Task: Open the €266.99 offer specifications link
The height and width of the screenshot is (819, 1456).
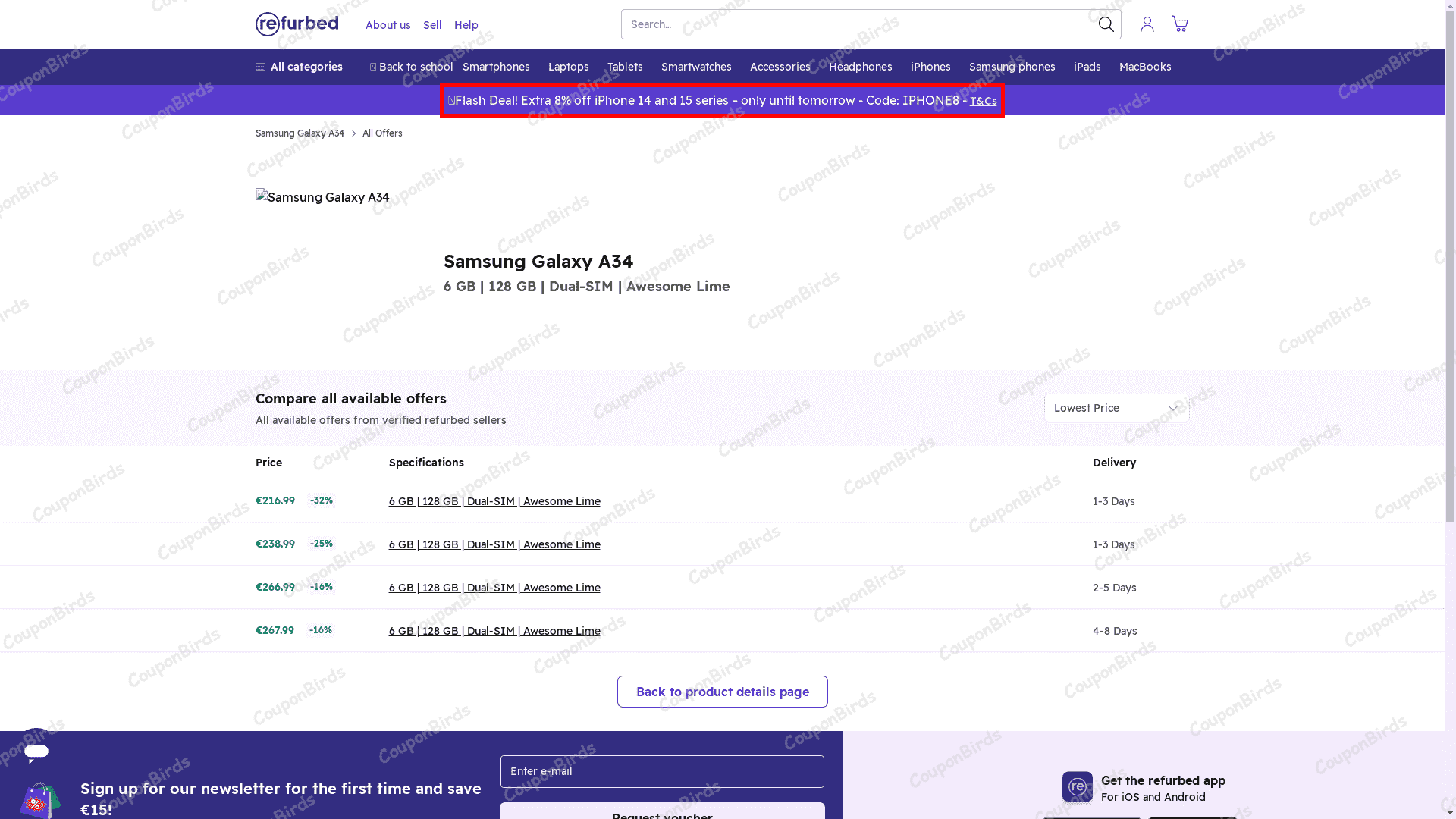Action: (x=494, y=588)
